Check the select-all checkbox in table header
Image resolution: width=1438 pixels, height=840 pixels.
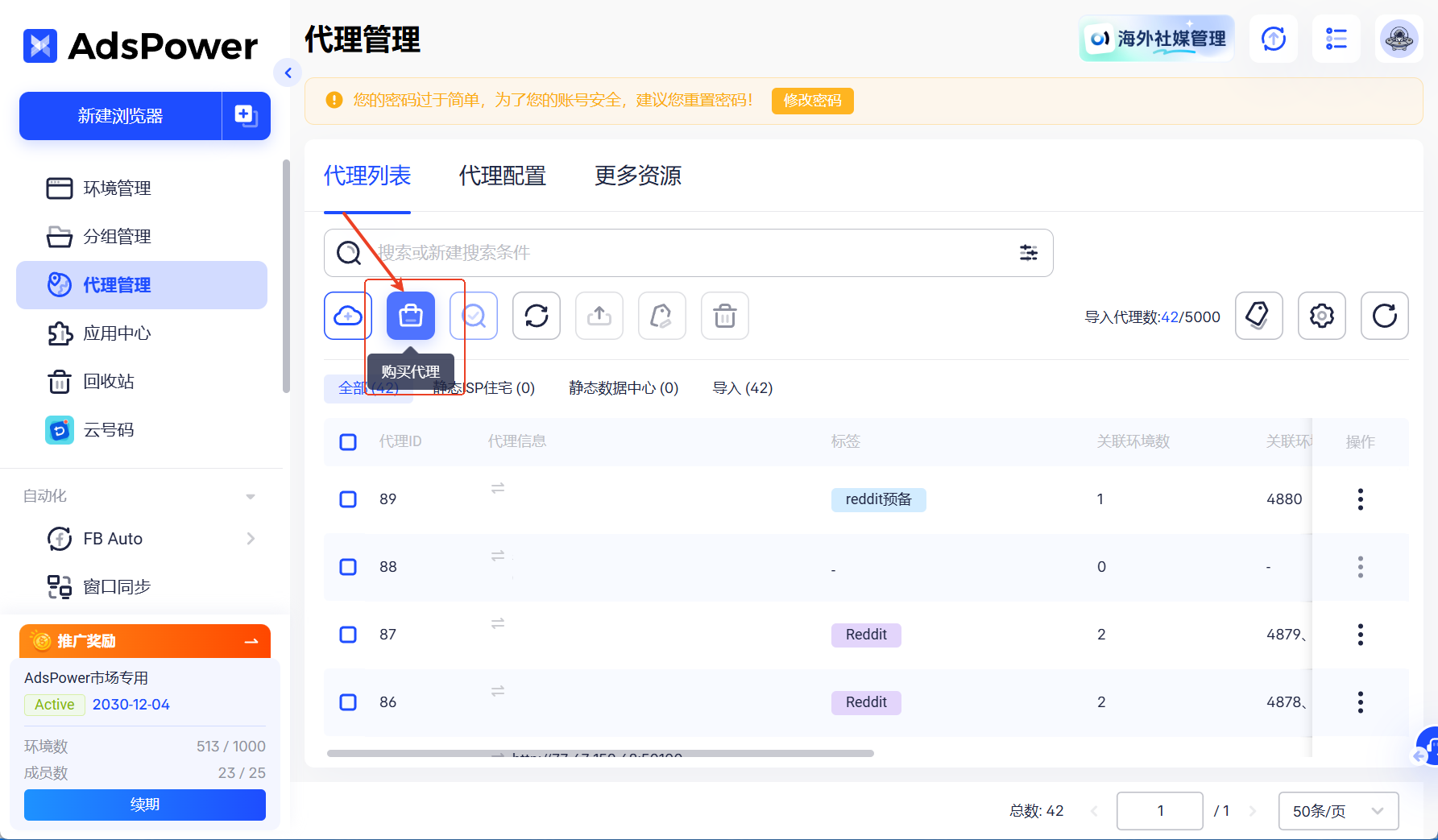tap(348, 442)
